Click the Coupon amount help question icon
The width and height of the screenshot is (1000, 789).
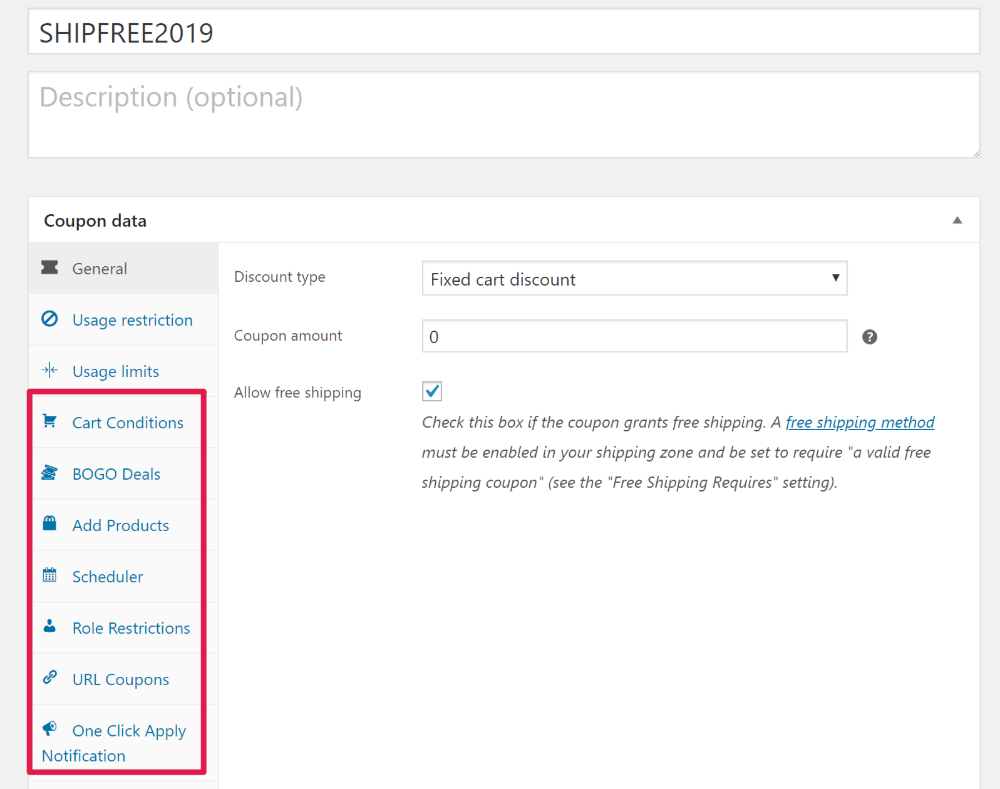click(x=869, y=337)
